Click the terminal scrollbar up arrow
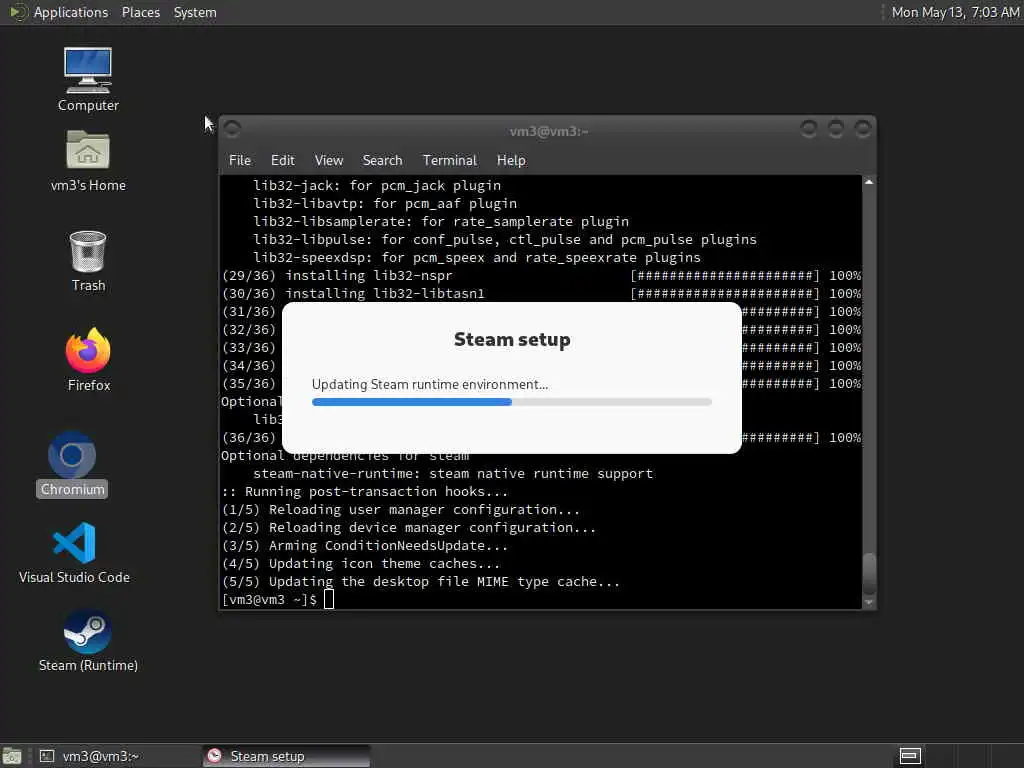 (x=869, y=182)
